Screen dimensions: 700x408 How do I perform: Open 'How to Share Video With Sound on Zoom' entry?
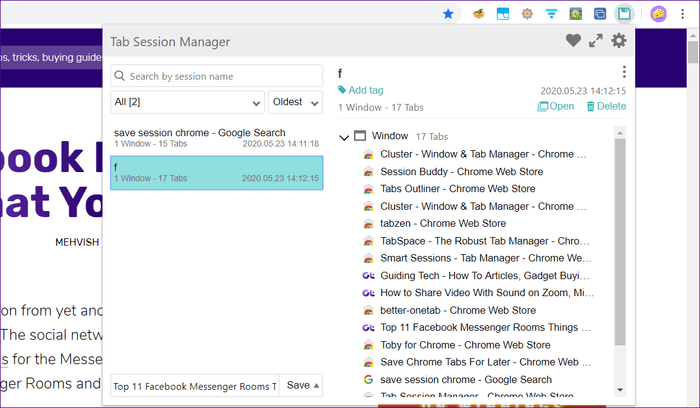[x=487, y=293]
